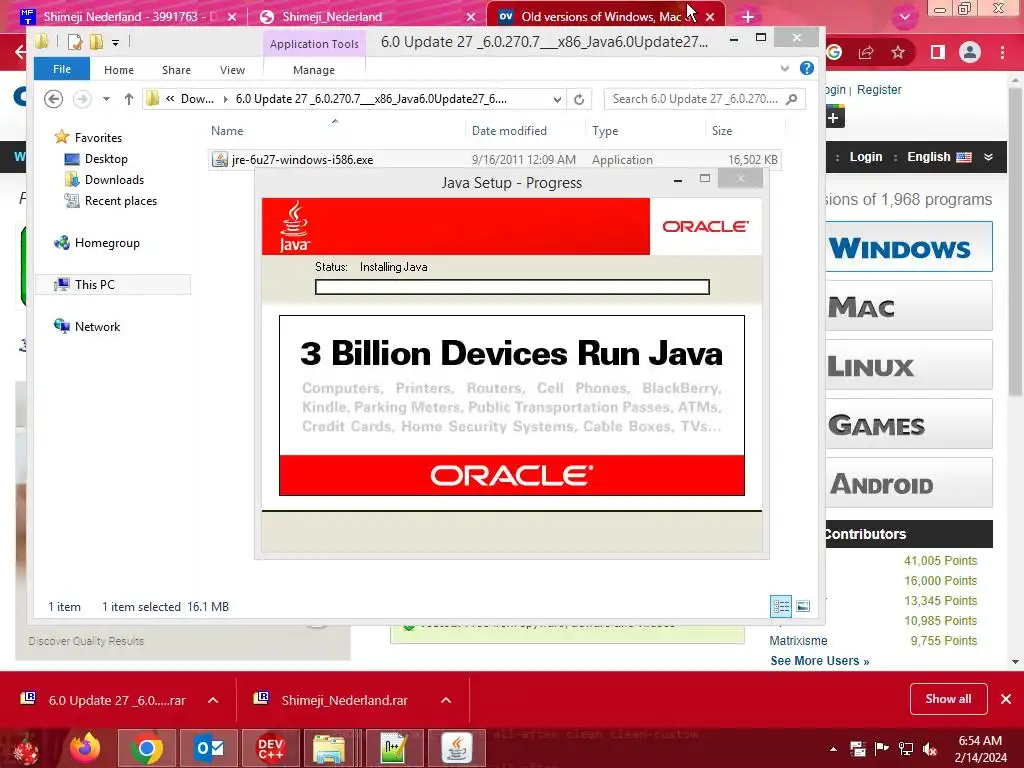Click the Explorer back arrow
Image resolution: width=1024 pixels, height=768 pixels.
[54, 99]
